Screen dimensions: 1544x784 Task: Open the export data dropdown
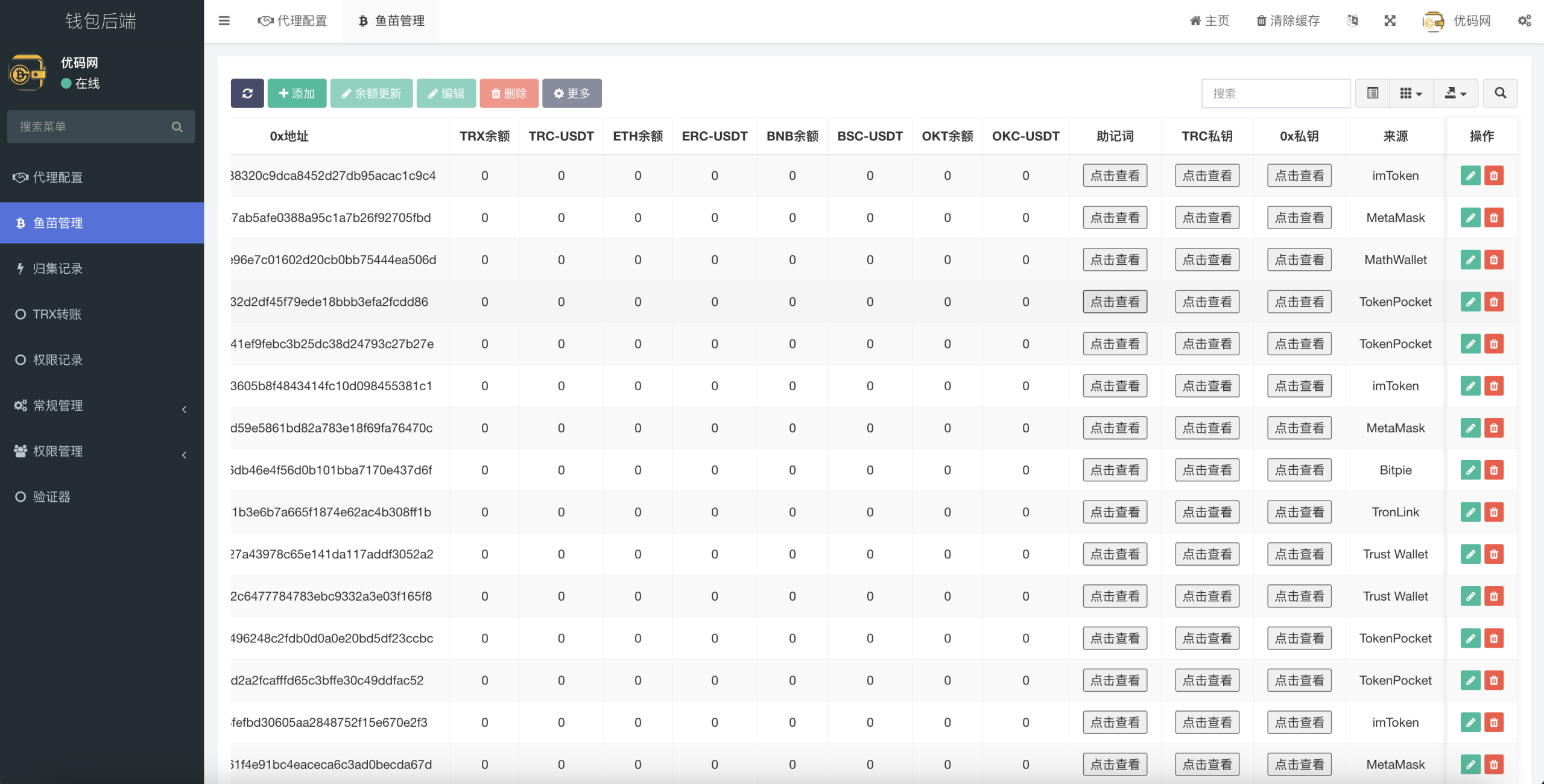pyautogui.click(x=1455, y=93)
